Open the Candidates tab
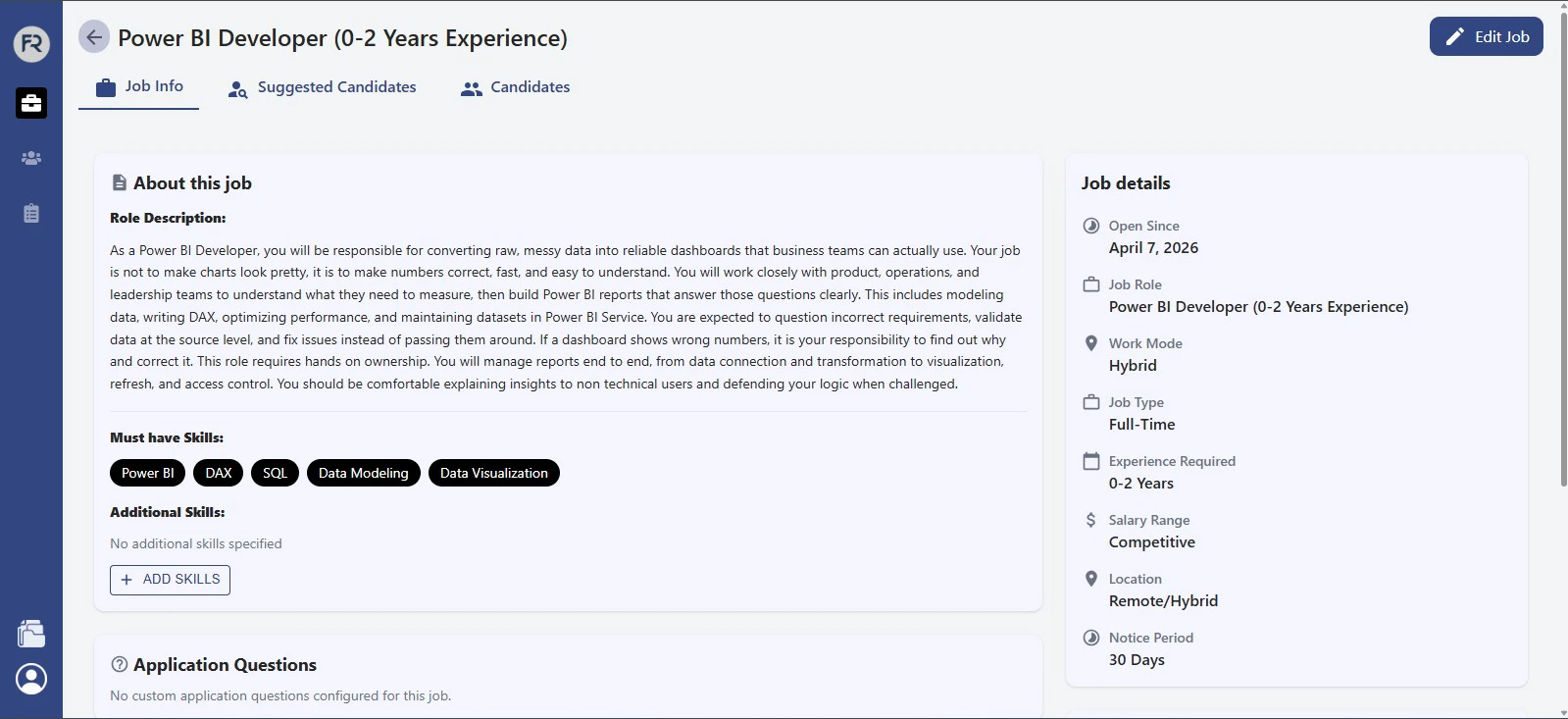Screen dimensions: 1568x719 coord(515,87)
